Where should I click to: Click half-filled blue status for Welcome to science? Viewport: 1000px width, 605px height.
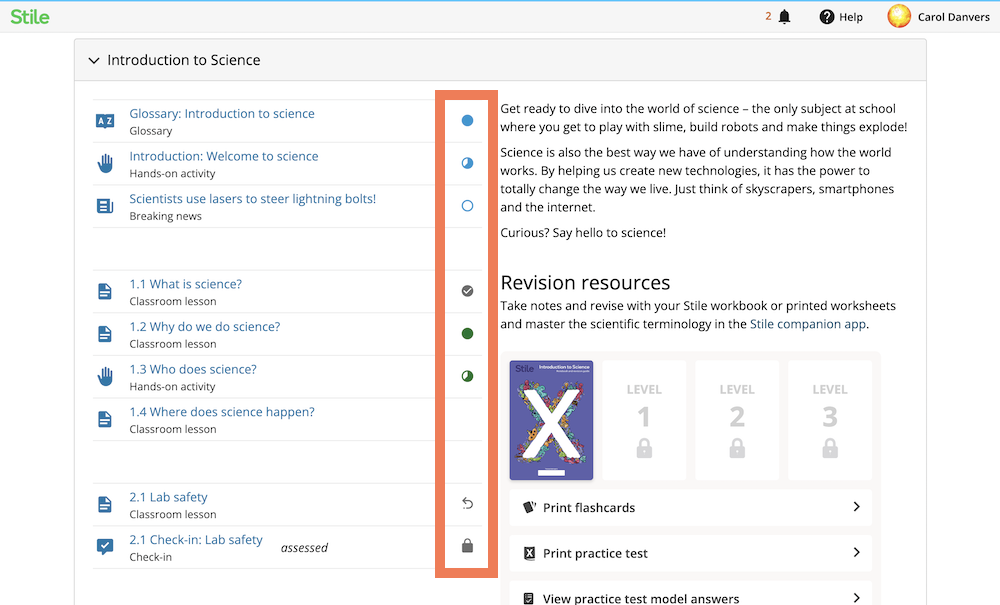tap(467, 163)
